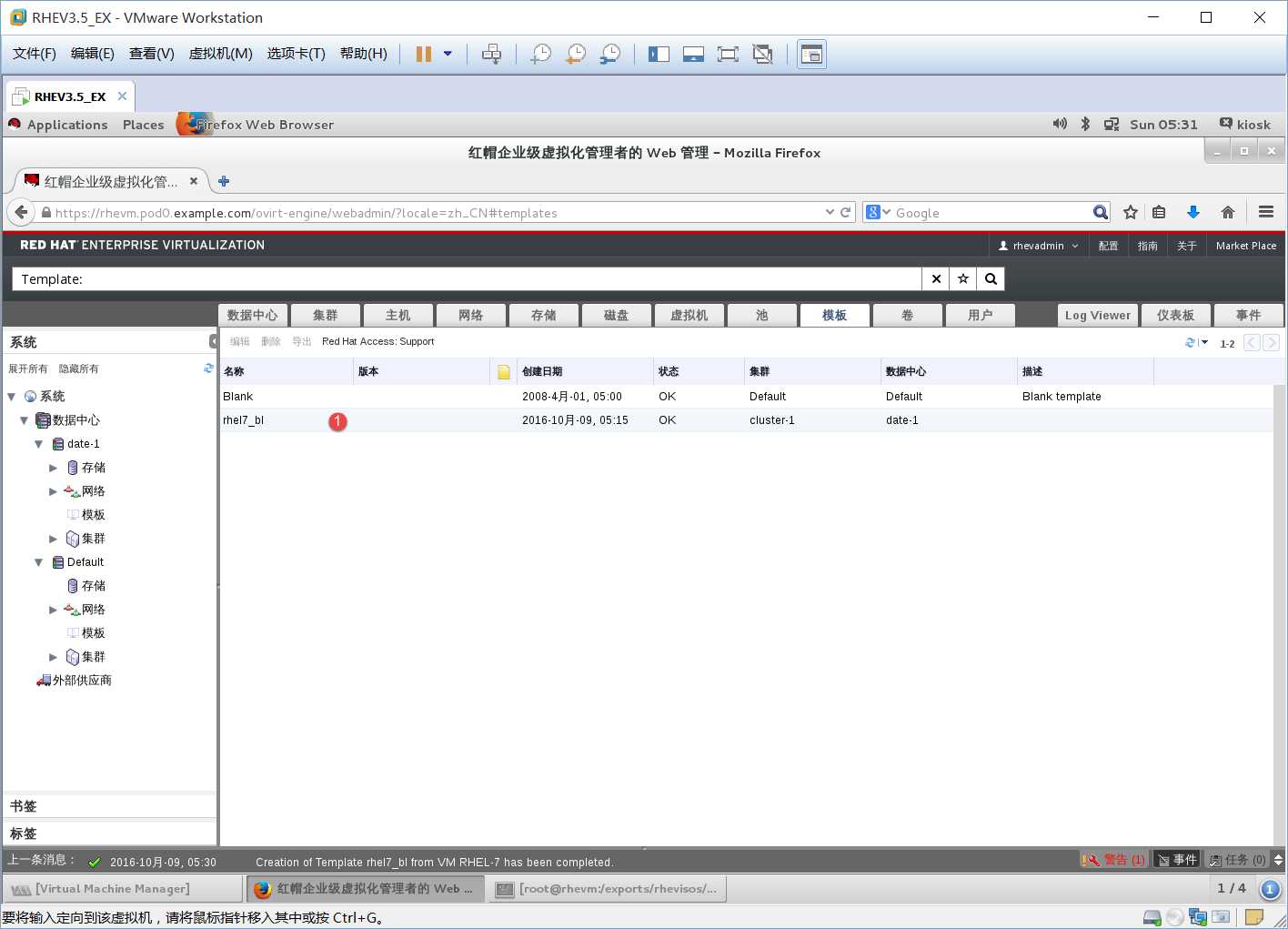Open the 指南 guide link
Image resolution: width=1288 pixels, height=929 pixels.
tap(1148, 246)
